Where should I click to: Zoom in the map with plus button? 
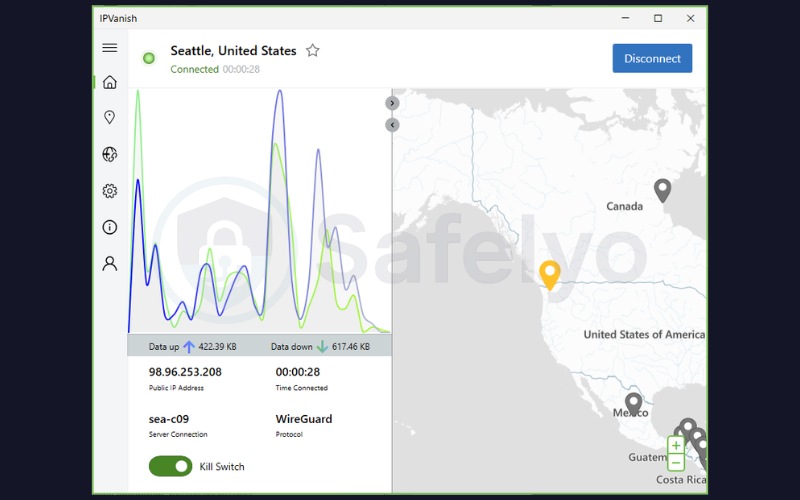[676, 445]
